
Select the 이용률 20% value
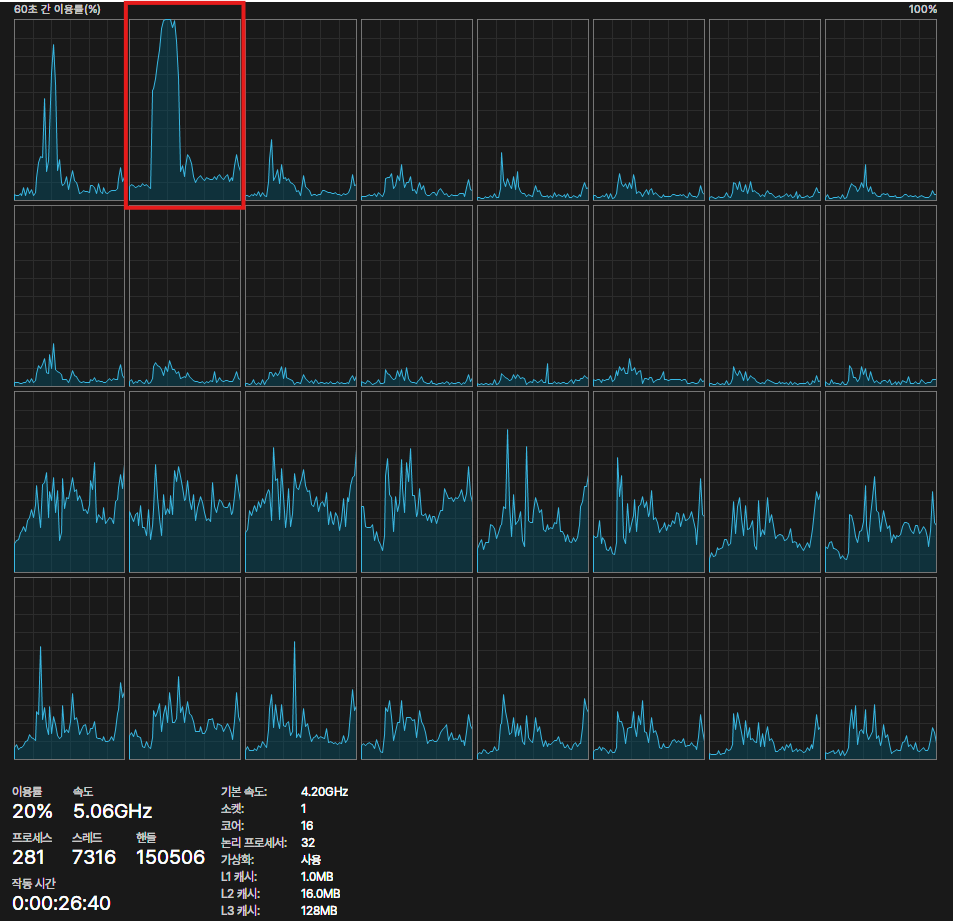coord(32,810)
